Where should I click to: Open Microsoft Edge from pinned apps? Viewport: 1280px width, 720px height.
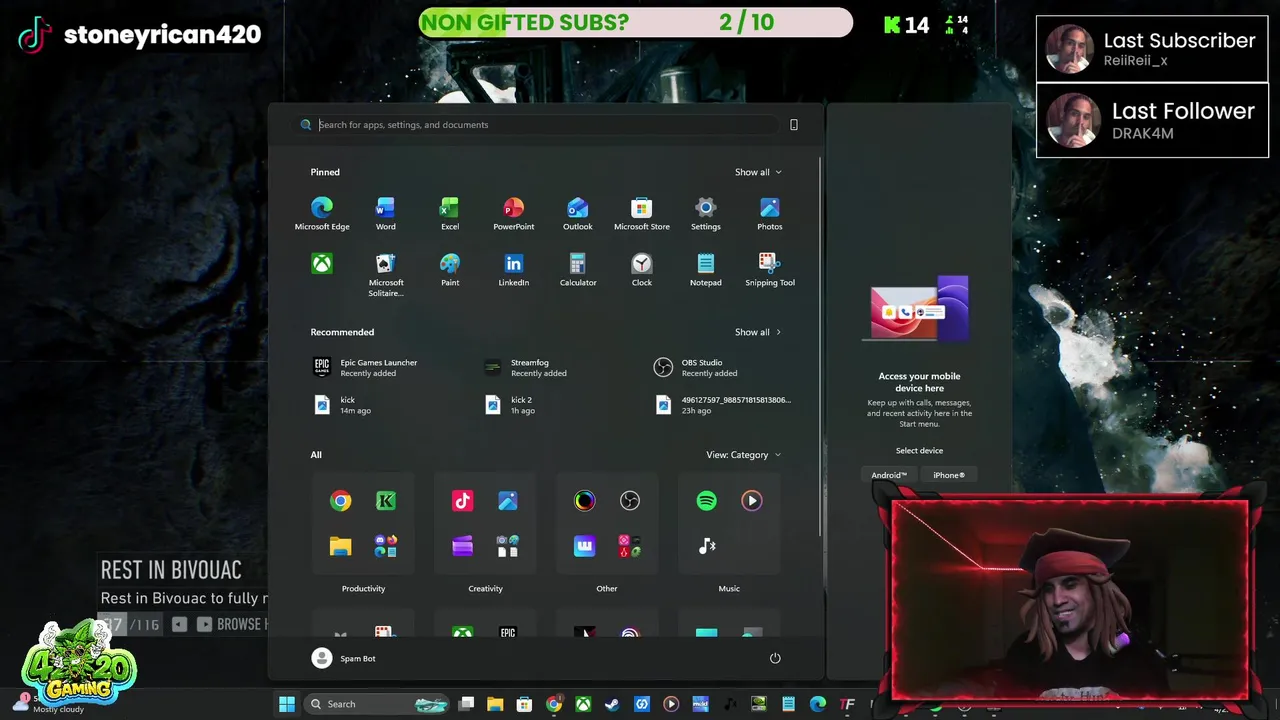coord(322,213)
